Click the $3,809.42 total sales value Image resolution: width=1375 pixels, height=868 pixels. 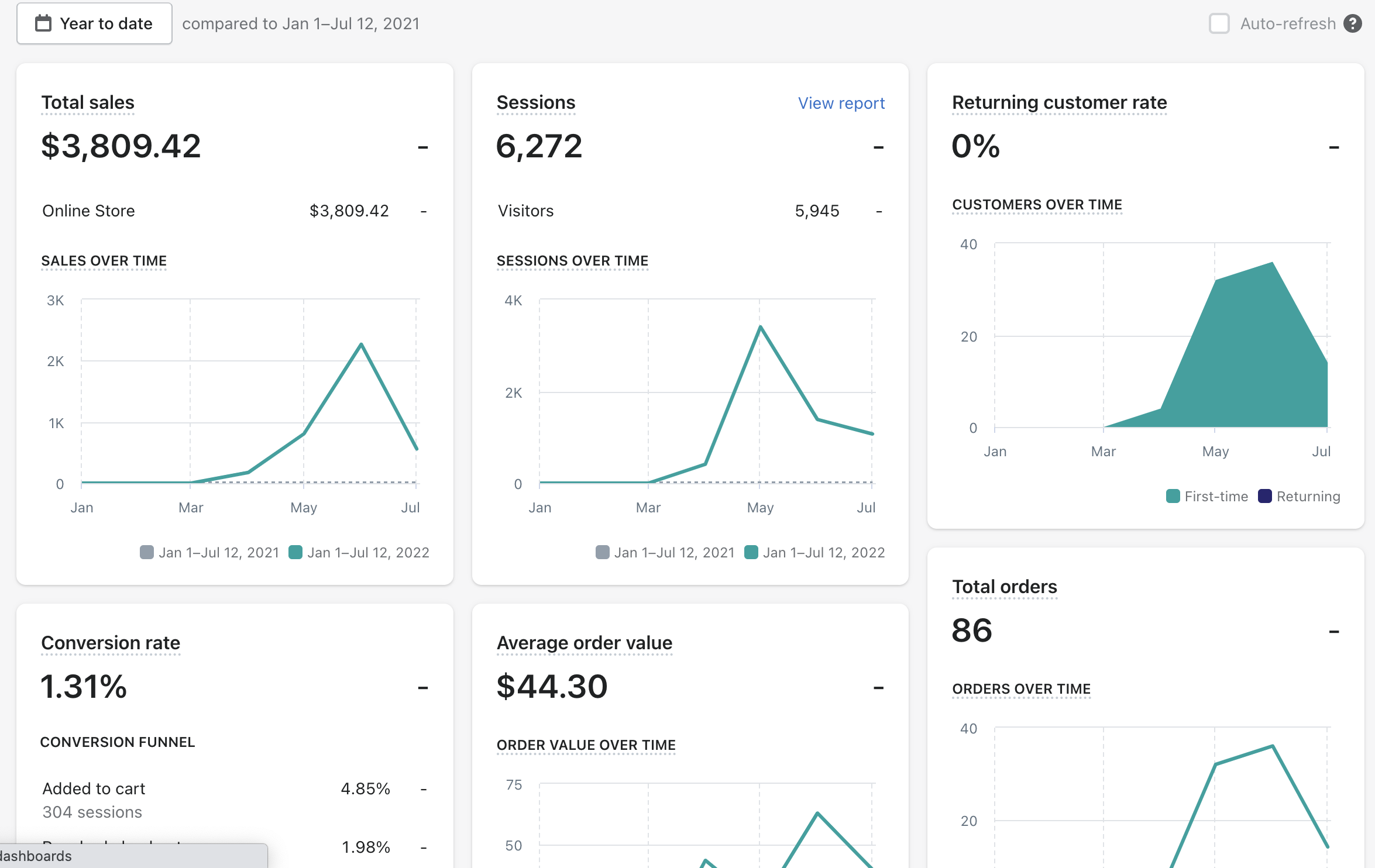121,146
